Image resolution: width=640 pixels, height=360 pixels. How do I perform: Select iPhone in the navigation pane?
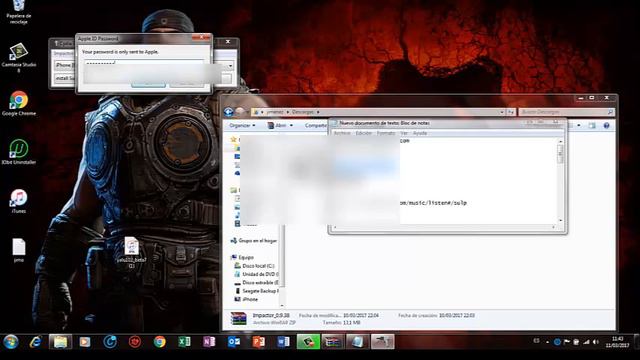pyautogui.click(x=246, y=299)
